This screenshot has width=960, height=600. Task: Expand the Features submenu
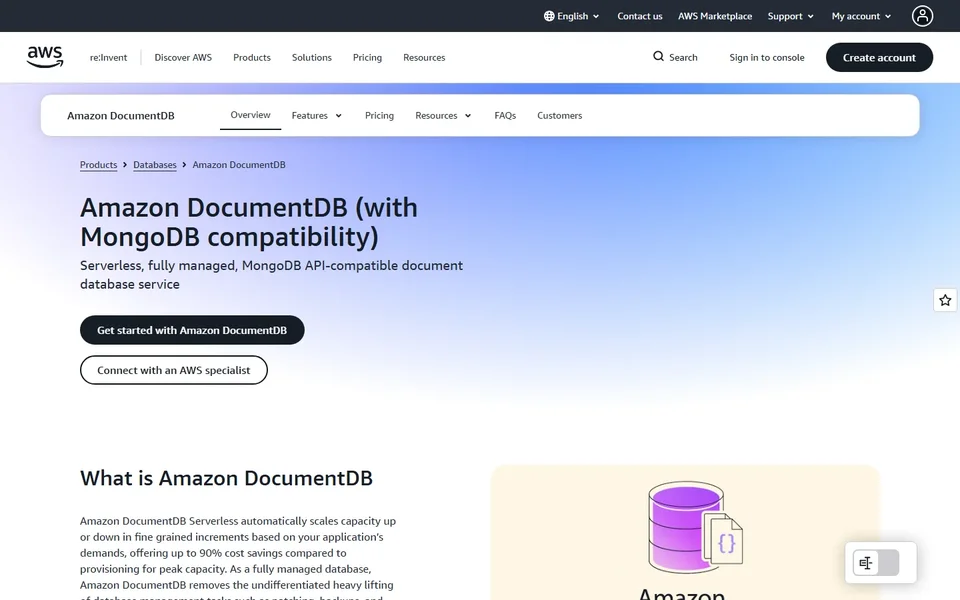point(317,116)
